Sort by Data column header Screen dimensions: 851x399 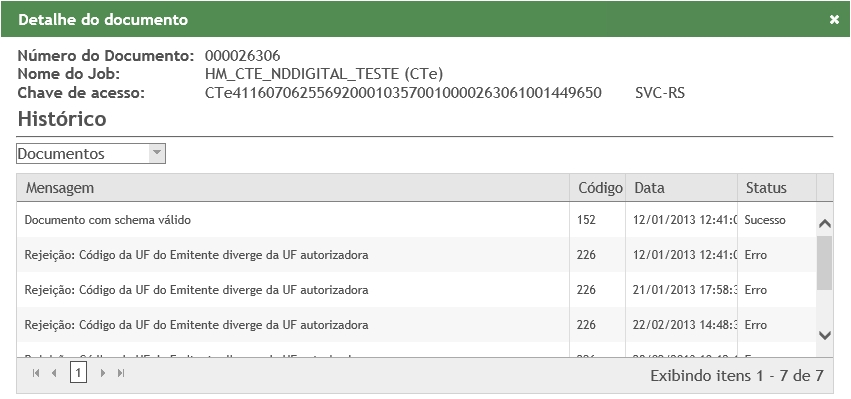682,188
